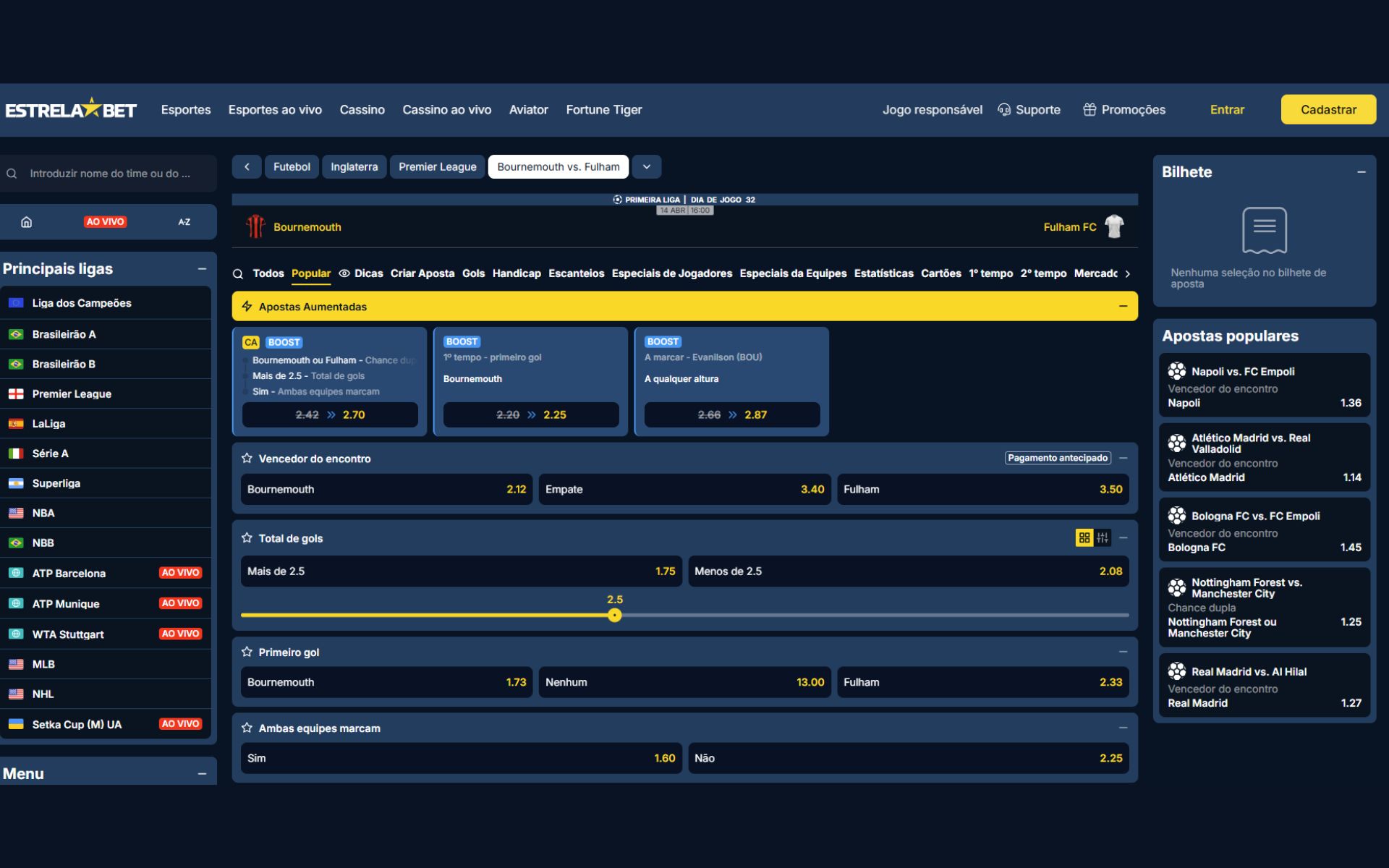This screenshot has width=1389, height=868.
Task: Click the market search magnifier icon
Action: click(x=237, y=273)
